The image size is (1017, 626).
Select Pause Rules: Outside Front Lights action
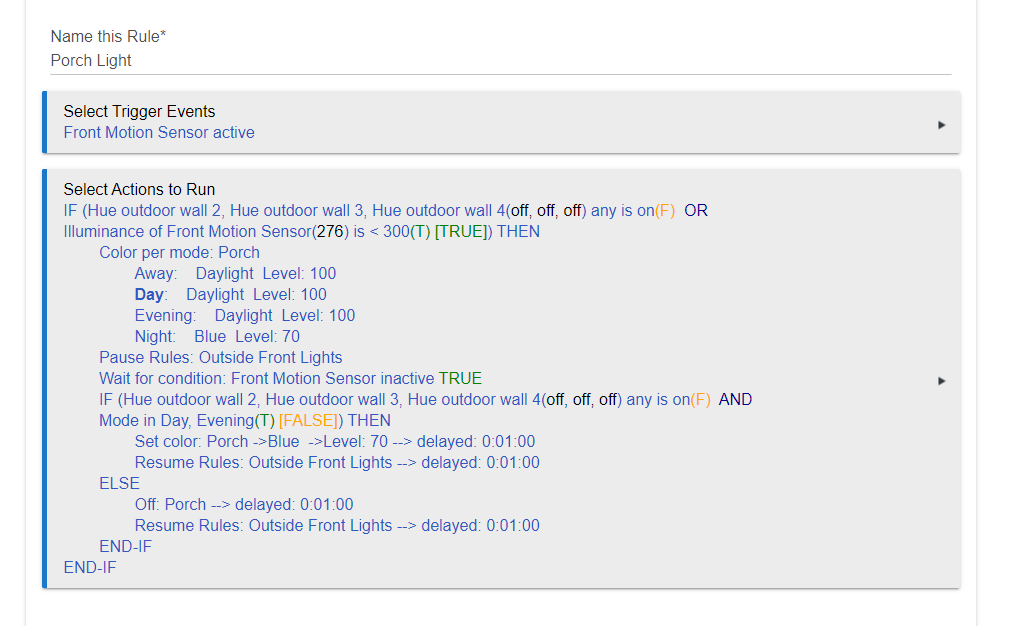[x=221, y=357]
